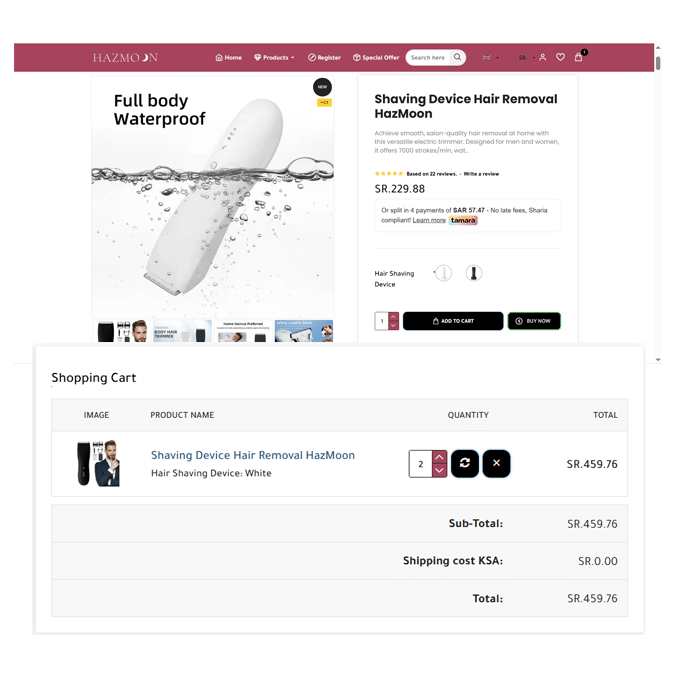Open the Special Offer page
This screenshot has height=675, width=675.
[x=376, y=57]
